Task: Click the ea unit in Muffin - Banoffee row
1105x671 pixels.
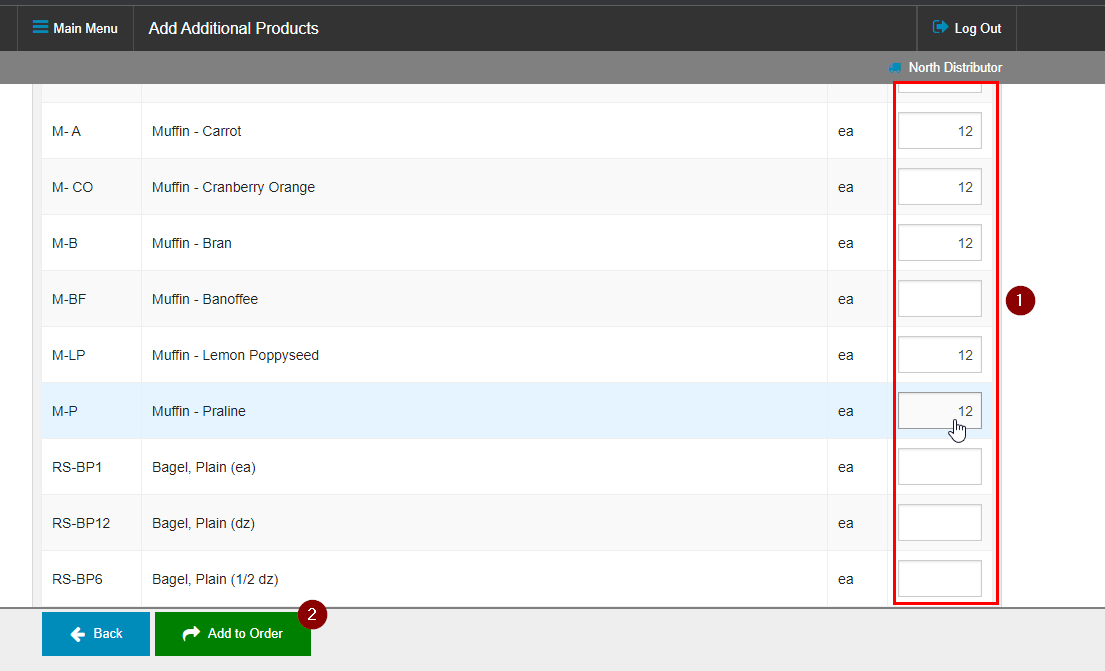Action: [846, 300]
